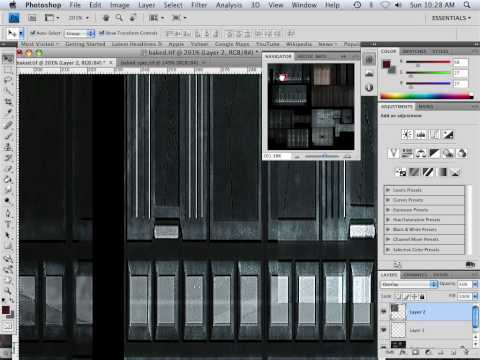The image size is (480, 360).
Task: Switch to the Channels tab
Action: (x=414, y=275)
